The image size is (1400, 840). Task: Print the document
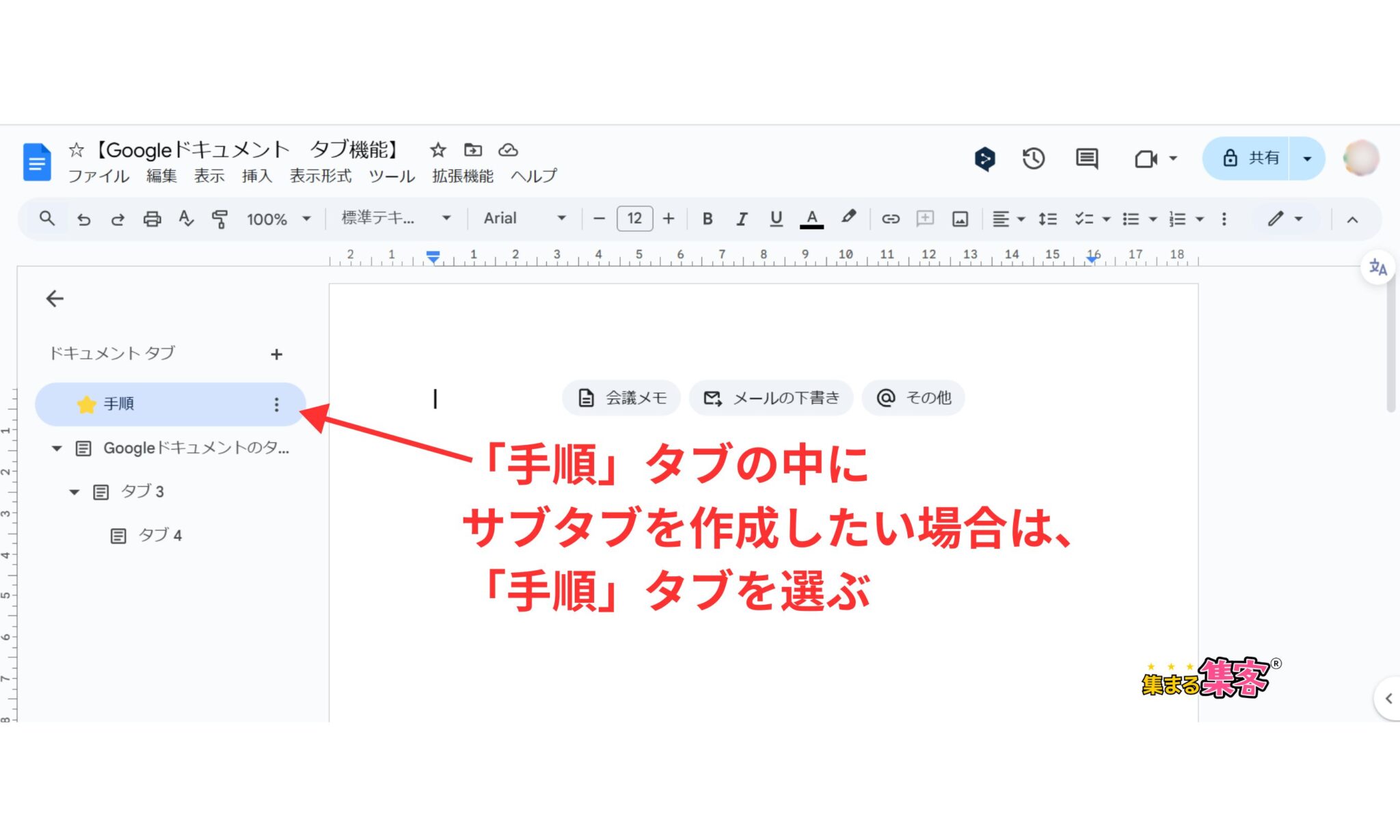click(152, 219)
